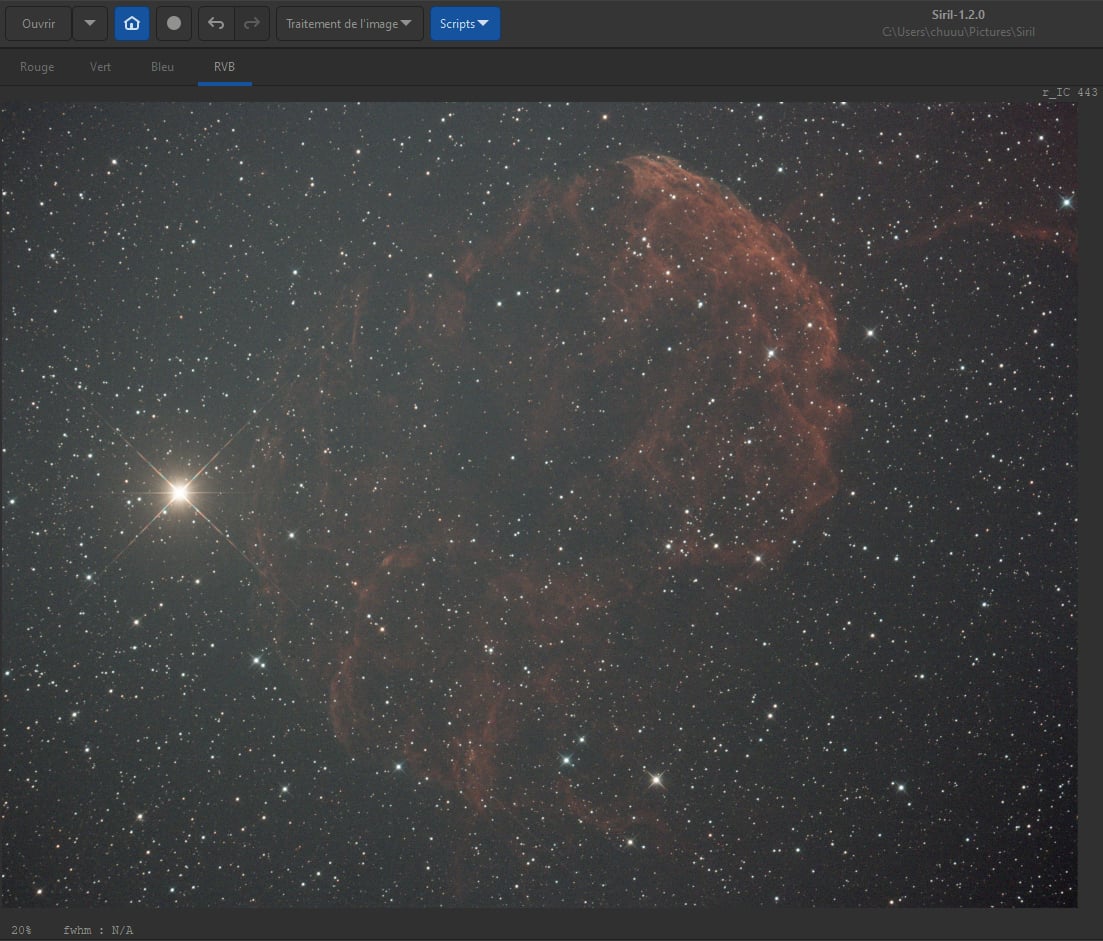Click the r_IC 443 file name label
Screen dimensions: 1103x941
(x=1069, y=92)
